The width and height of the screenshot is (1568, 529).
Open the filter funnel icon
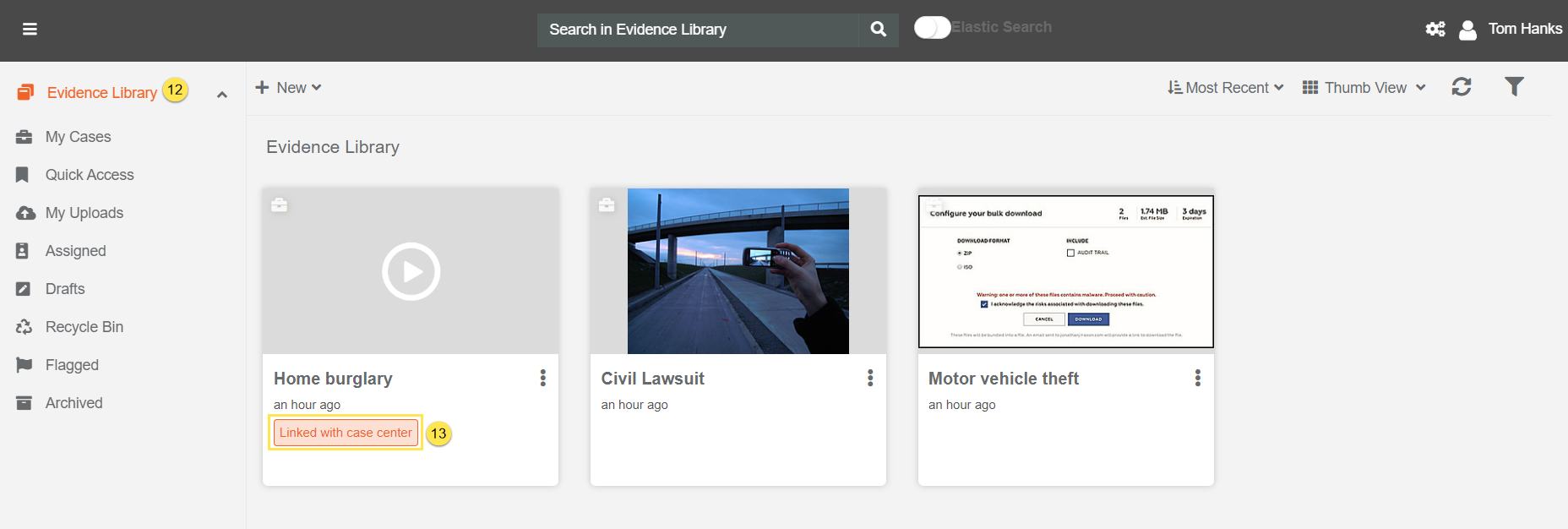[1514, 87]
